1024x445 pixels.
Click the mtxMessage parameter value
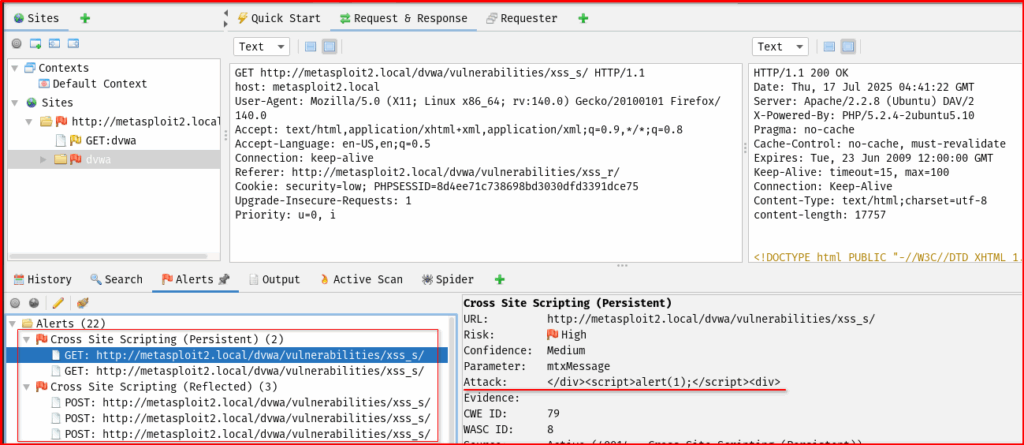click(578, 366)
